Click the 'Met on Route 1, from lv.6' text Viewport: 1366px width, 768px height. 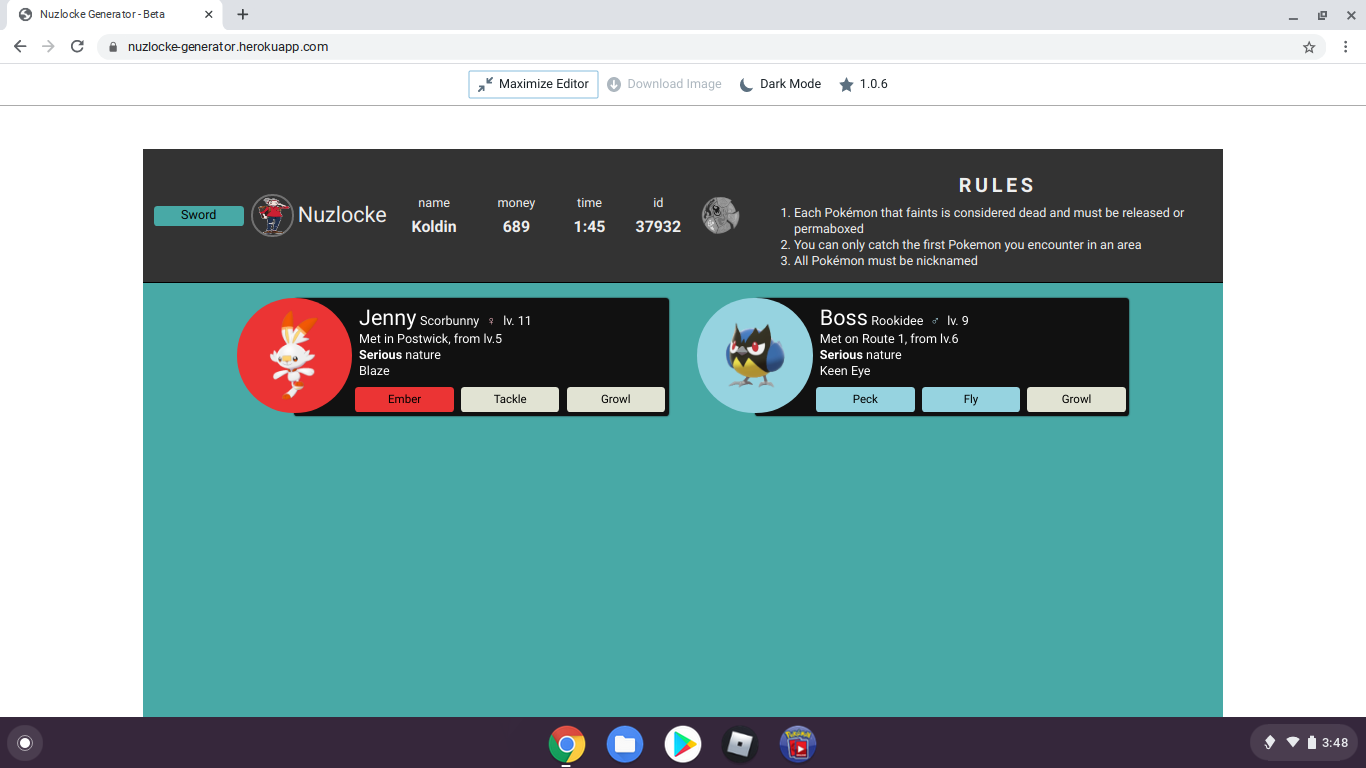coord(889,339)
